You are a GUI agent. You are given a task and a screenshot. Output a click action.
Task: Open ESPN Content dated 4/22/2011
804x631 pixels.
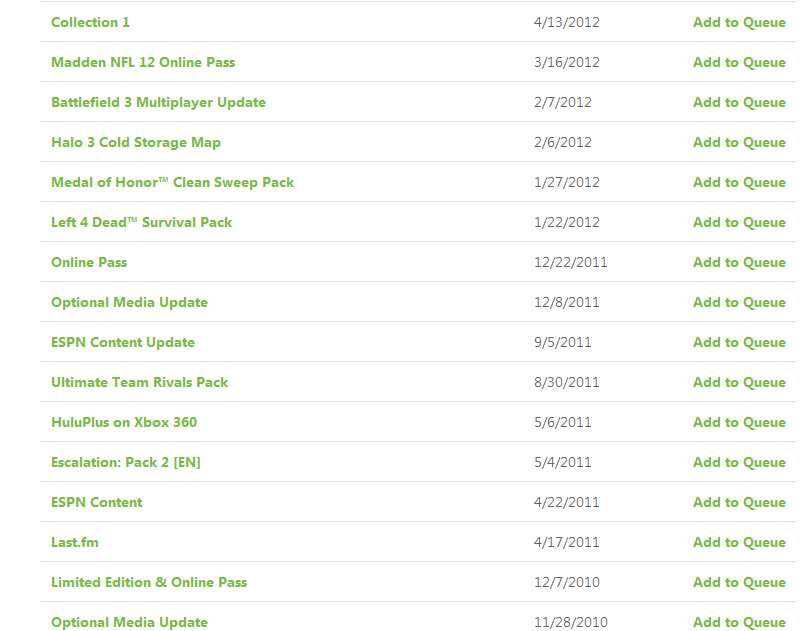coord(97,502)
